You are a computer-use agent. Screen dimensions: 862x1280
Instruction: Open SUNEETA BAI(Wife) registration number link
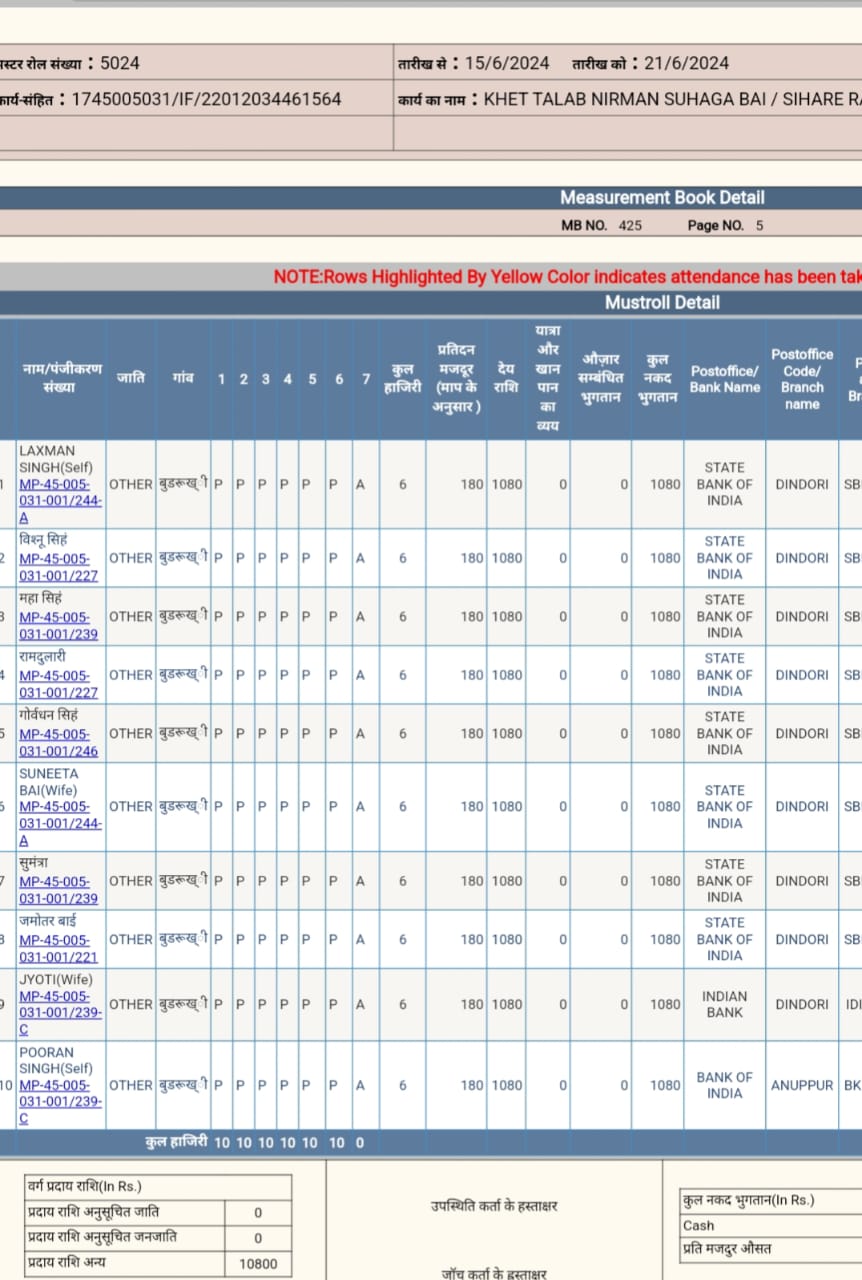pyautogui.click(x=60, y=824)
